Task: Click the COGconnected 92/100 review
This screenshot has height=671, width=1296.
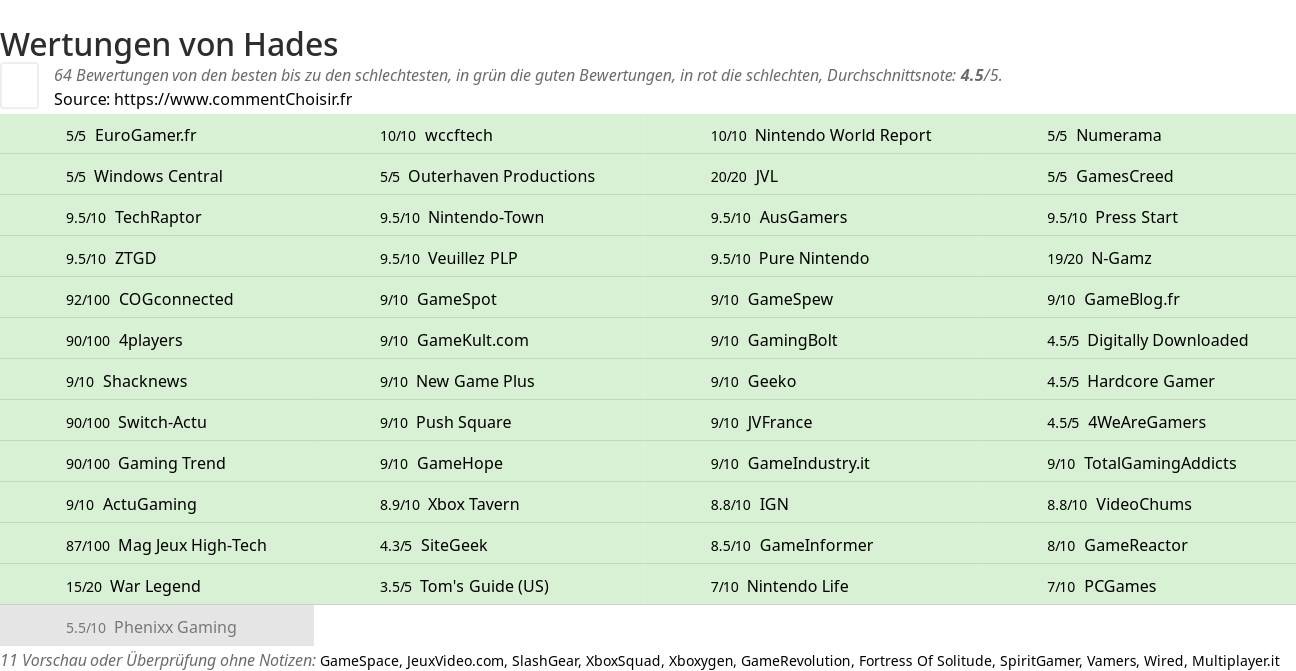Action: coord(150,299)
